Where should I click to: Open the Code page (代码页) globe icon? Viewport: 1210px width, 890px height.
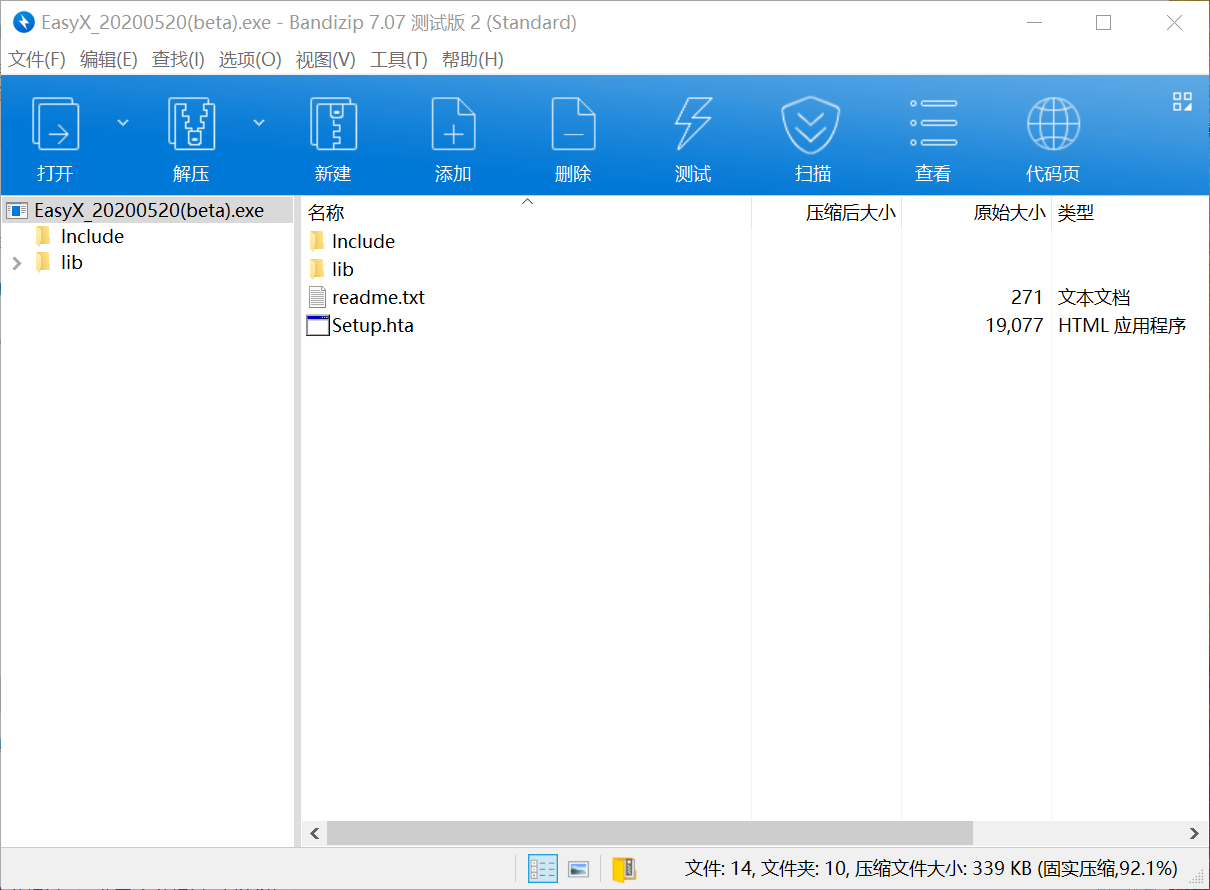pos(1053,124)
